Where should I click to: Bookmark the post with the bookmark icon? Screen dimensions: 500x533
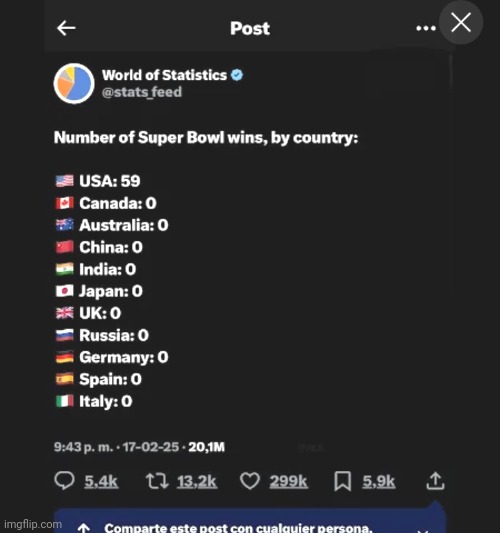coord(342,481)
